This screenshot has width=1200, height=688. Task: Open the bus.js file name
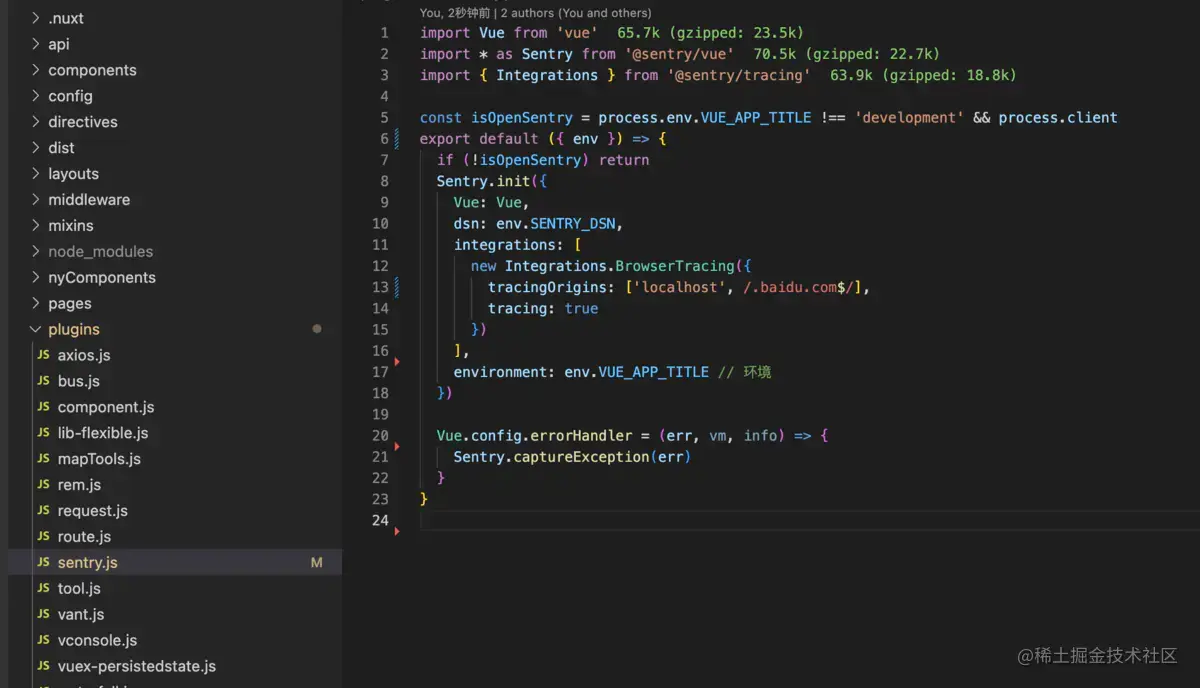[x=79, y=381]
